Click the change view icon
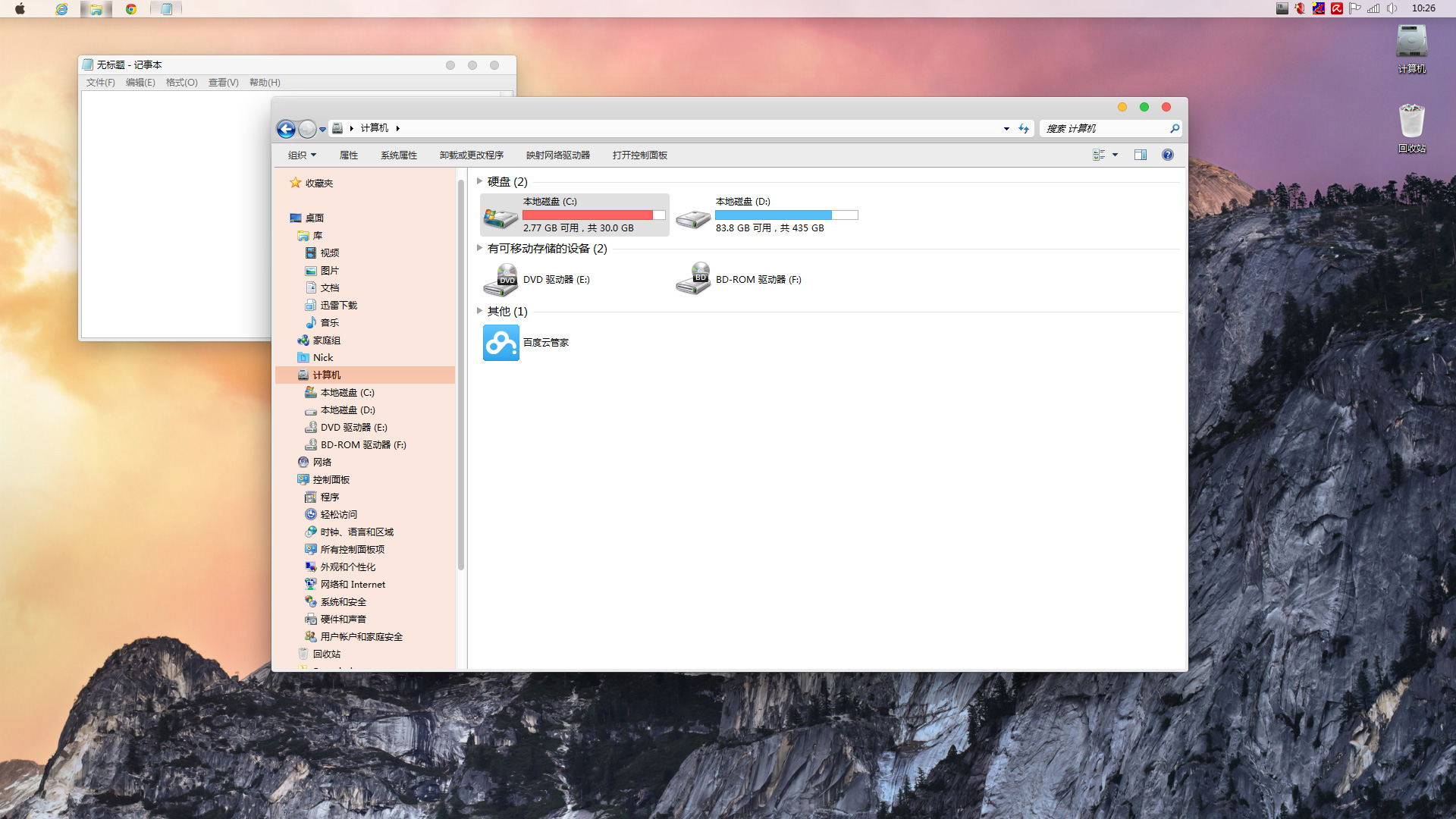 click(x=1099, y=155)
